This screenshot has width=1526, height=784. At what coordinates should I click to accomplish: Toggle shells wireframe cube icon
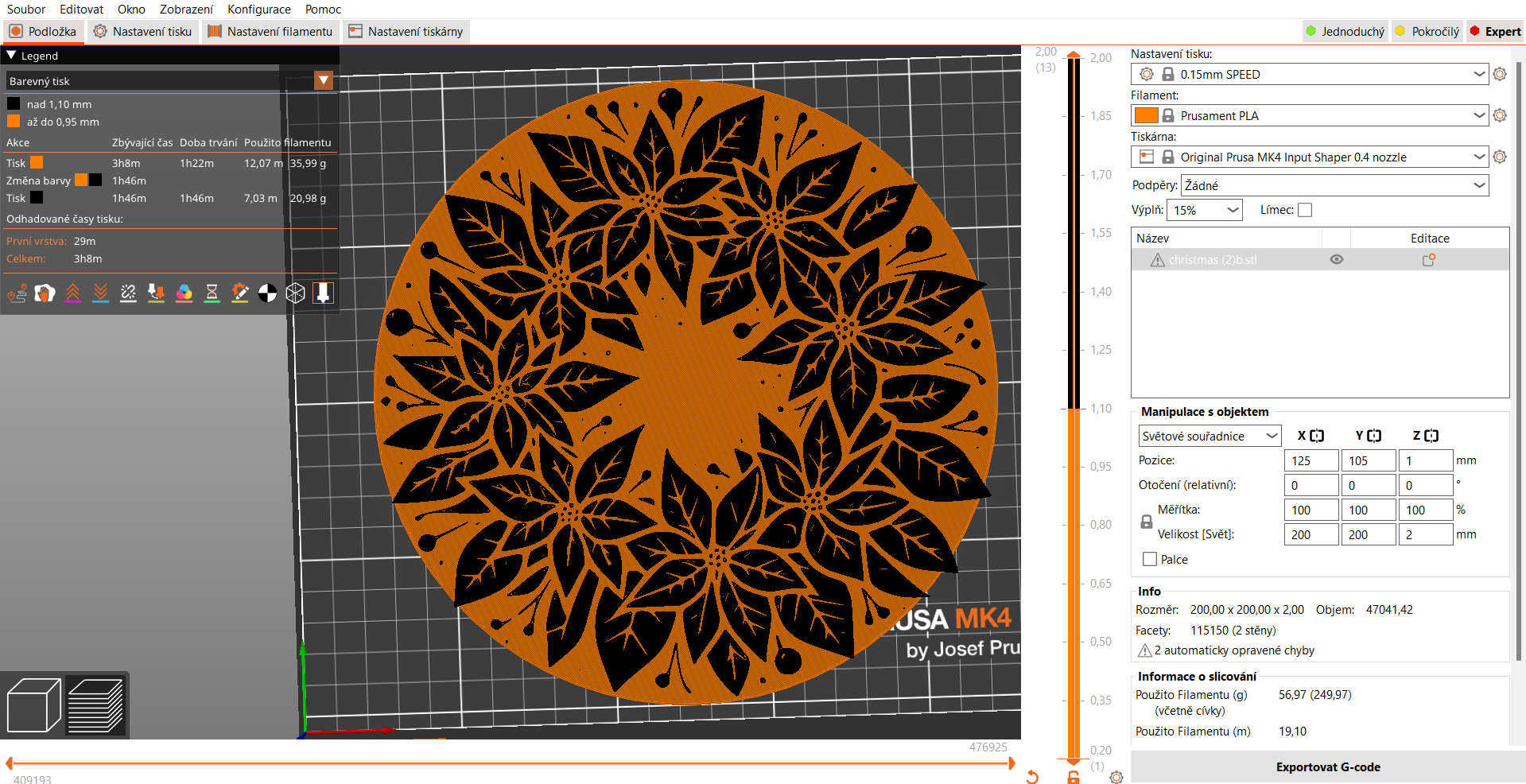(296, 293)
